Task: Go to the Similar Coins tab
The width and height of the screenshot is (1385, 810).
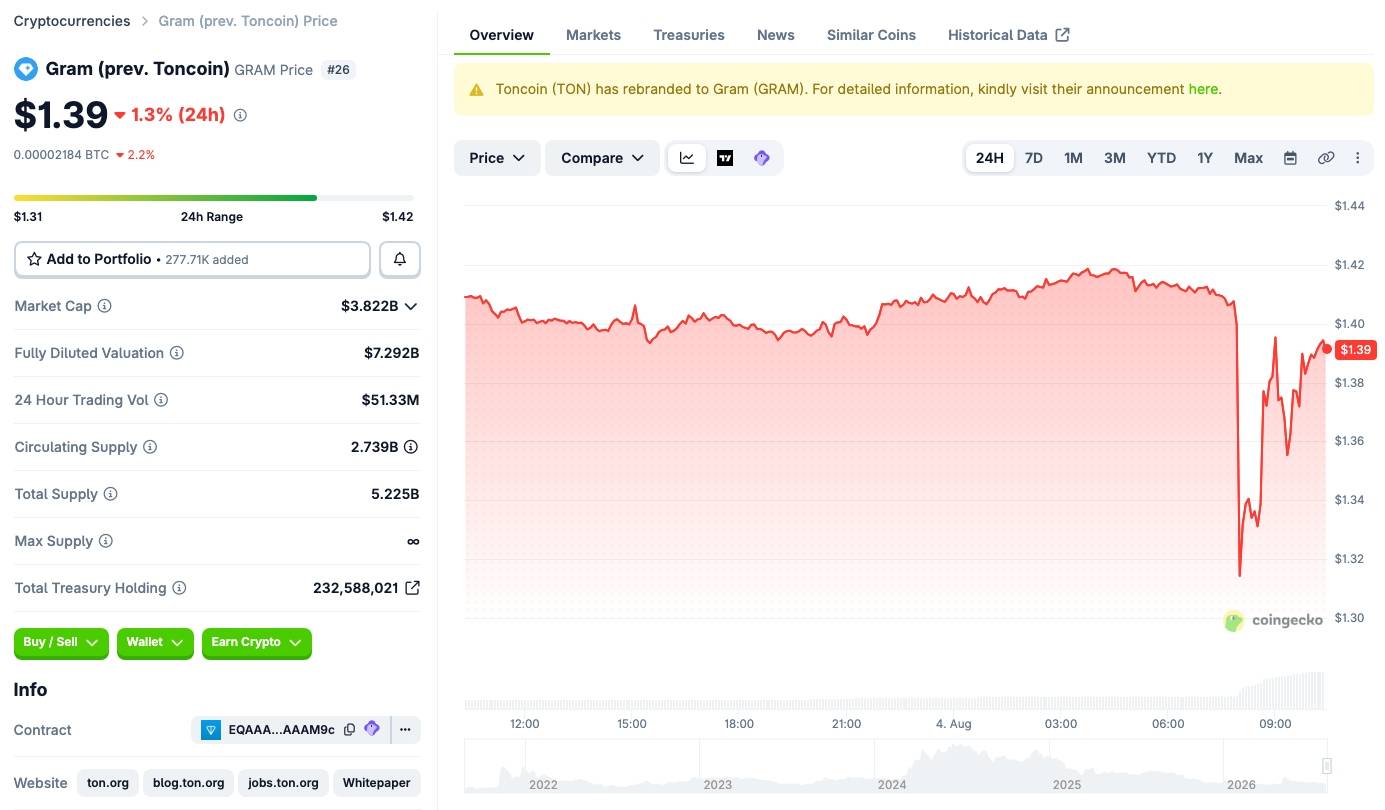Action: (x=871, y=35)
